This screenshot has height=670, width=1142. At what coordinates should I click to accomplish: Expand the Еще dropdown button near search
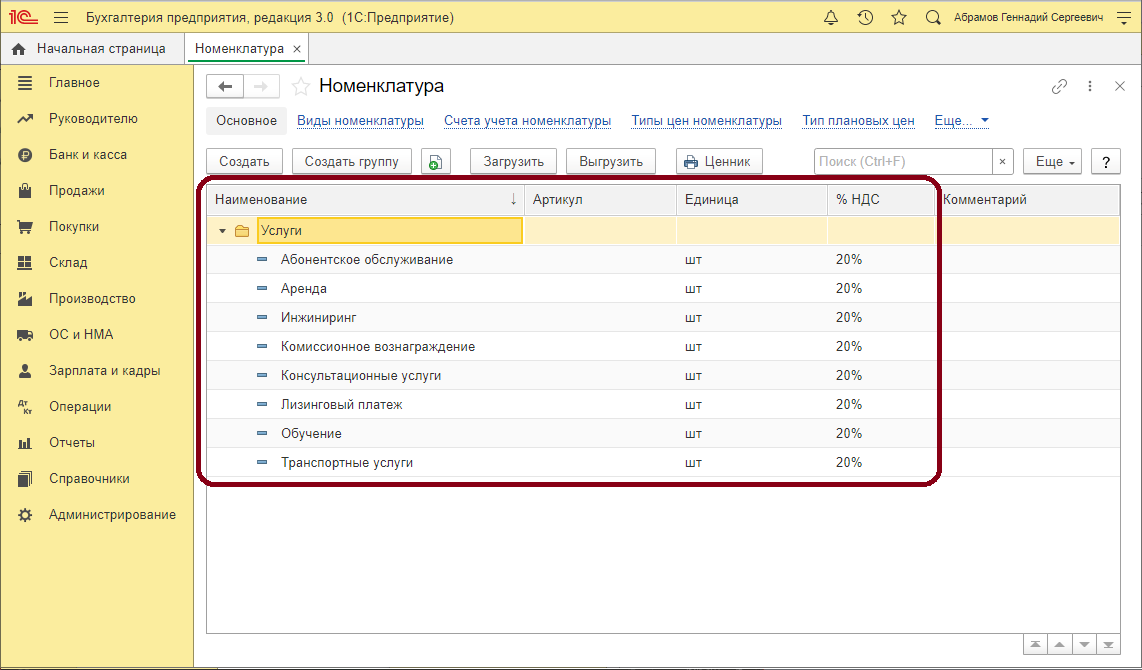1056,162
